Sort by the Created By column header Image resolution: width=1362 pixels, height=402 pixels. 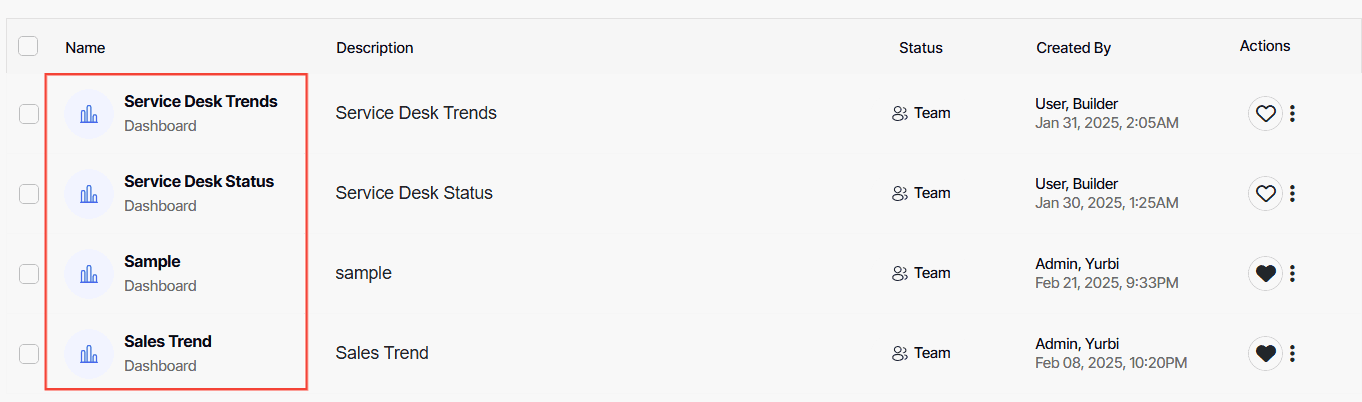point(1073,47)
